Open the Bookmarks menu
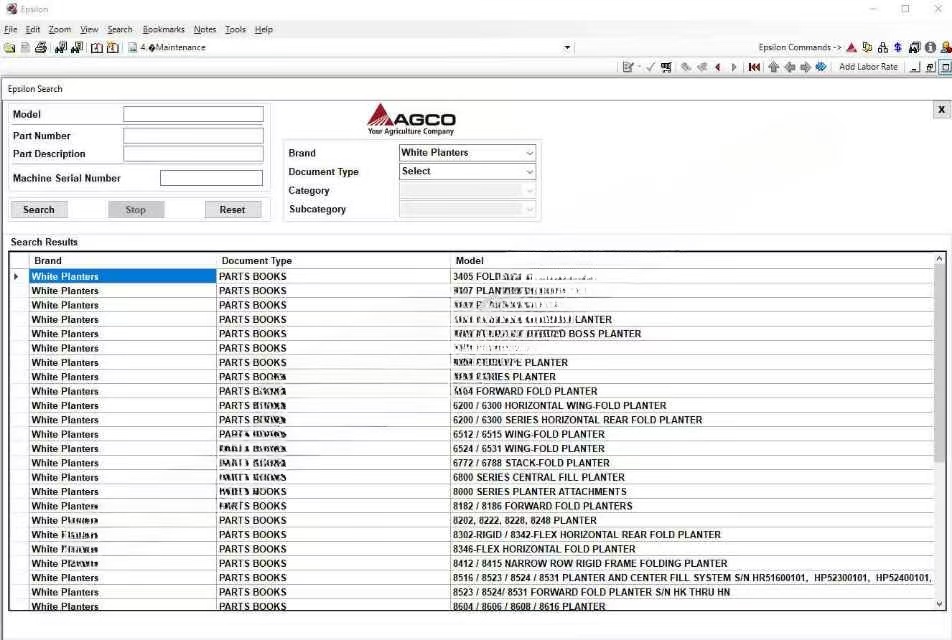Viewport: 952px width, 640px height. pyautogui.click(x=163, y=29)
